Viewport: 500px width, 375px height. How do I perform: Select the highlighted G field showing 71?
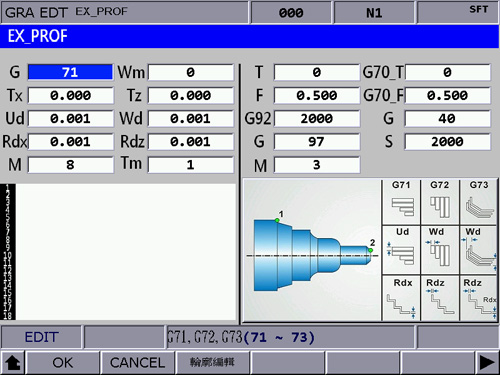click(x=70, y=72)
